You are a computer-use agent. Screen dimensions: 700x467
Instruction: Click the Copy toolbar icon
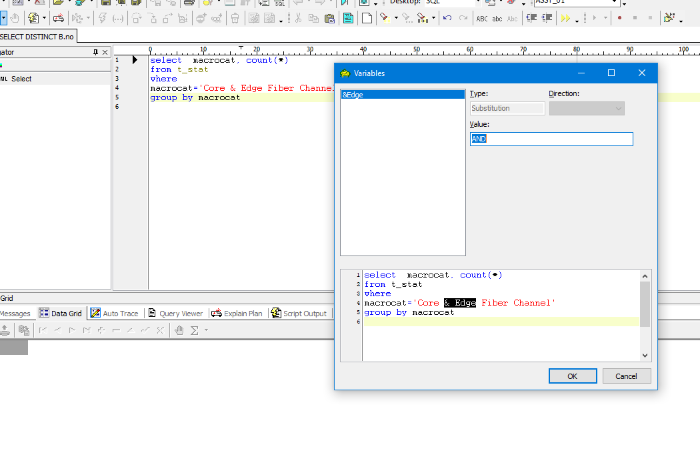pos(314,18)
